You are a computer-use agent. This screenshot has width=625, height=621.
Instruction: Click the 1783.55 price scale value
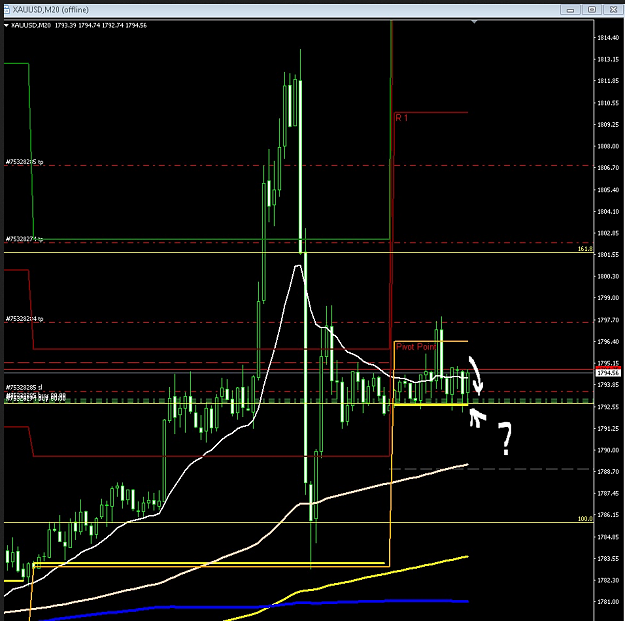coord(608,558)
